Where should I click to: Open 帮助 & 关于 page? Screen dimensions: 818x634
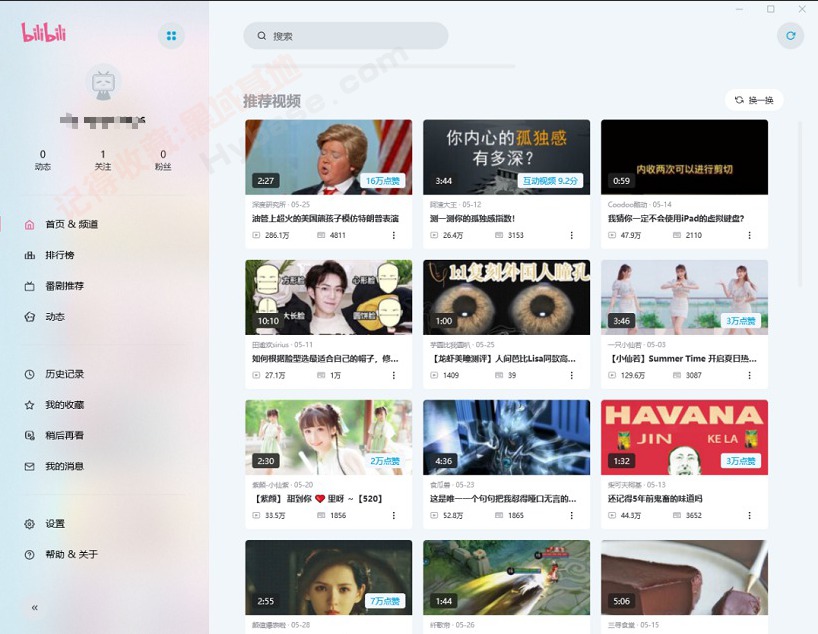coord(62,554)
